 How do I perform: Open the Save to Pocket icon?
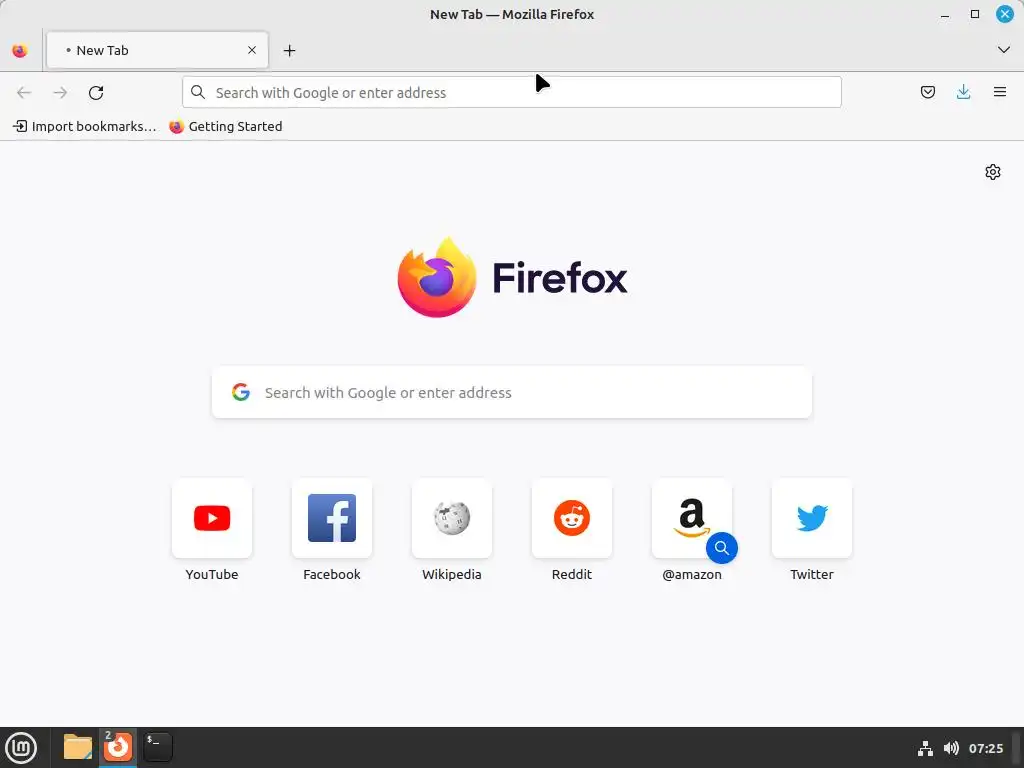927,92
